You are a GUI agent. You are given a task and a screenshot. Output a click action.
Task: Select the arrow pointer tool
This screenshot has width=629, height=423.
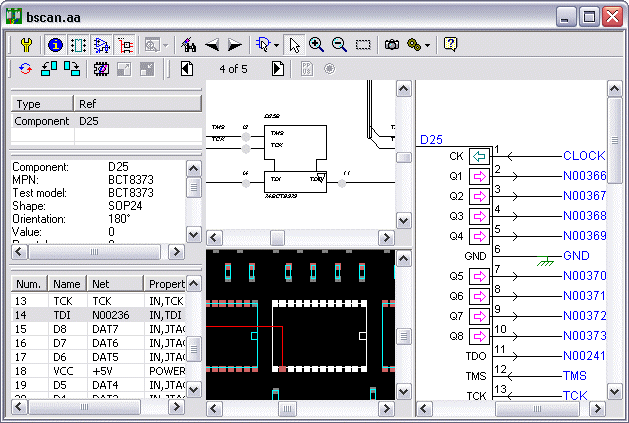click(x=294, y=45)
